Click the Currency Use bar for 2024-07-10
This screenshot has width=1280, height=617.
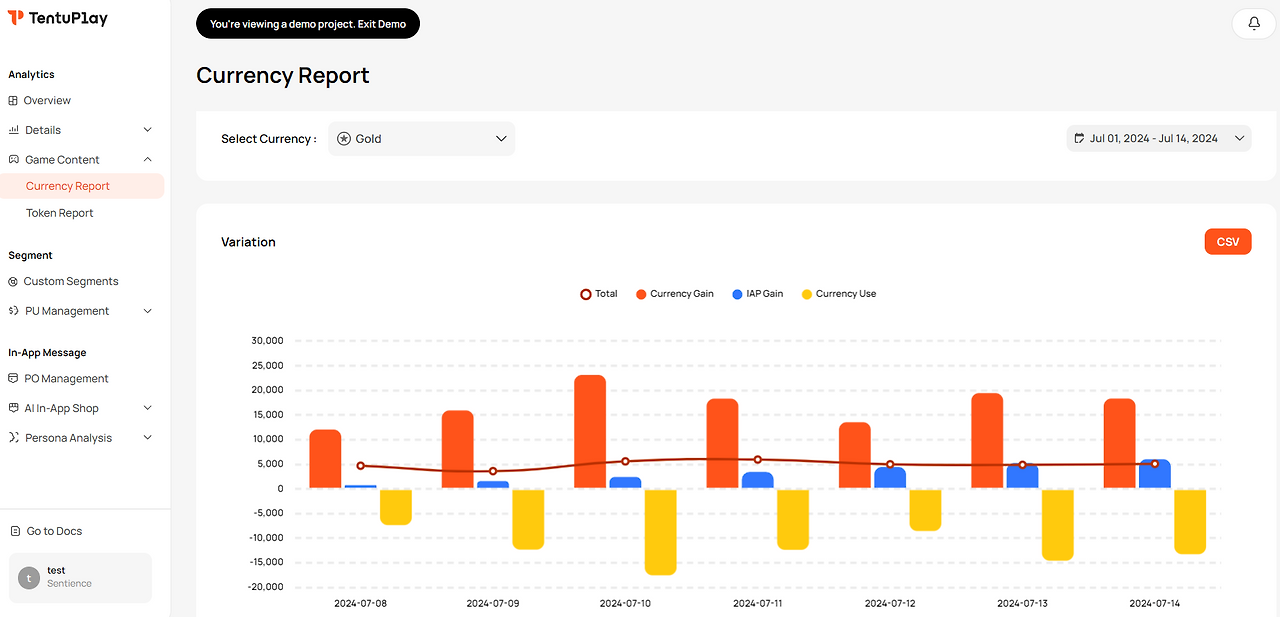tap(660, 532)
